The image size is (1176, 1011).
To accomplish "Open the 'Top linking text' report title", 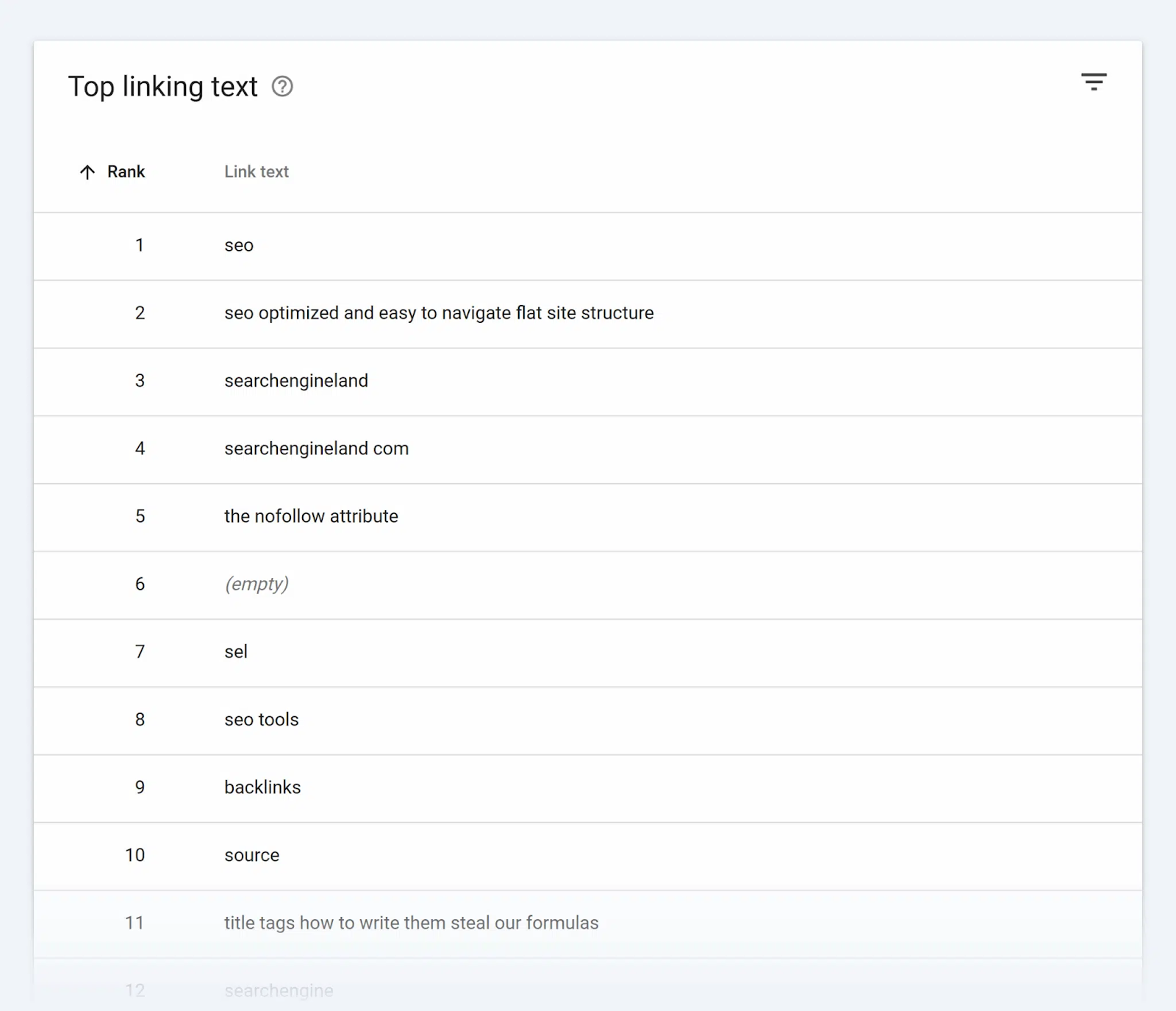I will click(163, 87).
